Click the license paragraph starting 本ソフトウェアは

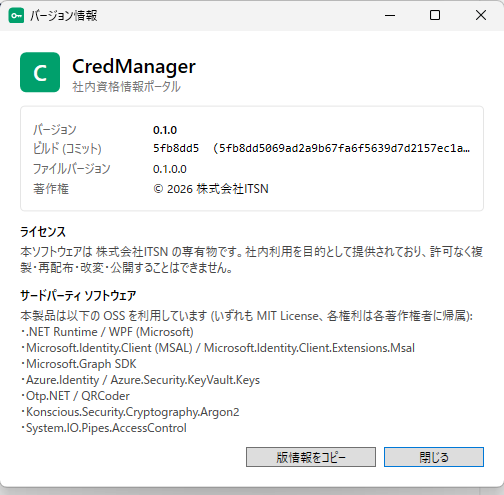pyautogui.click(x=252, y=260)
